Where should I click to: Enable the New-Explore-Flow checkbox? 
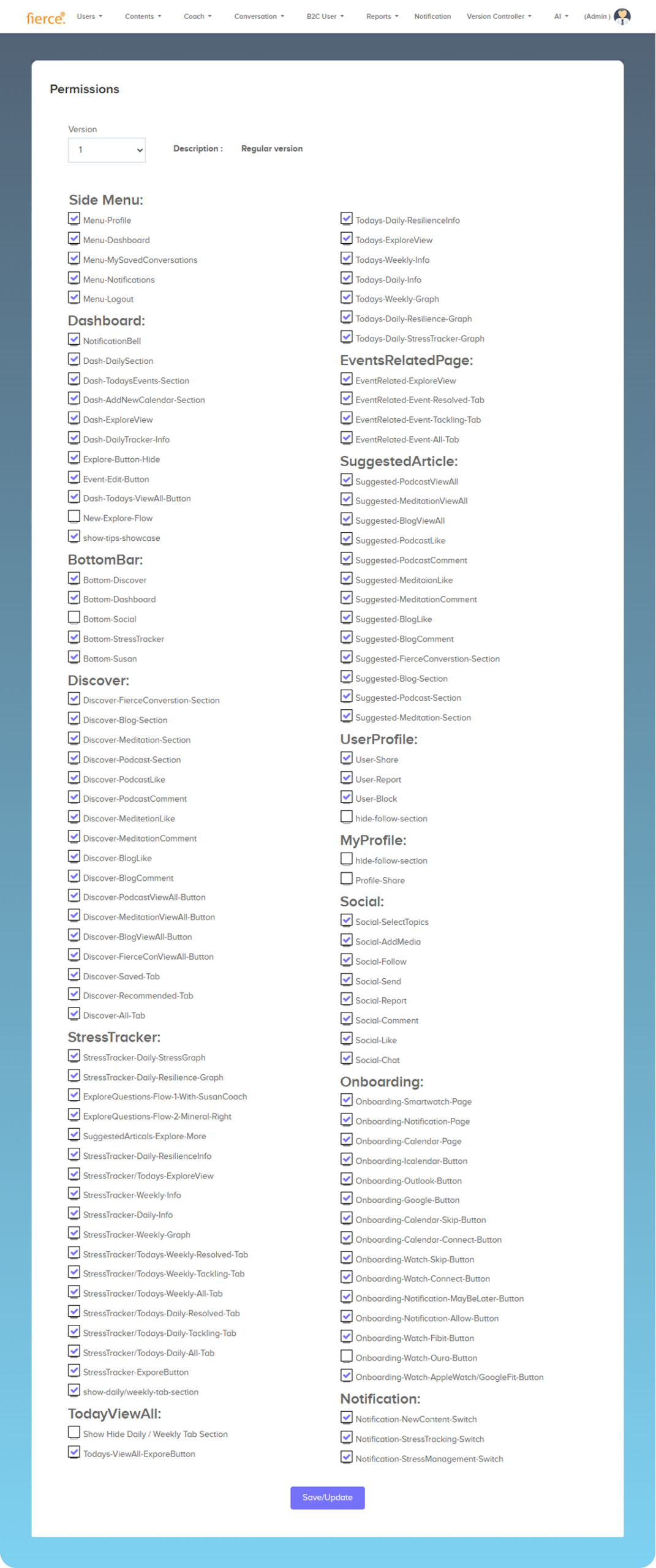click(x=74, y=517)
